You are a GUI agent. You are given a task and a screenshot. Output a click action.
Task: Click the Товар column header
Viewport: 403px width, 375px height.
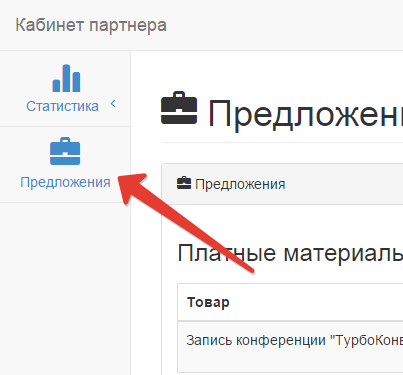(208, 302)
